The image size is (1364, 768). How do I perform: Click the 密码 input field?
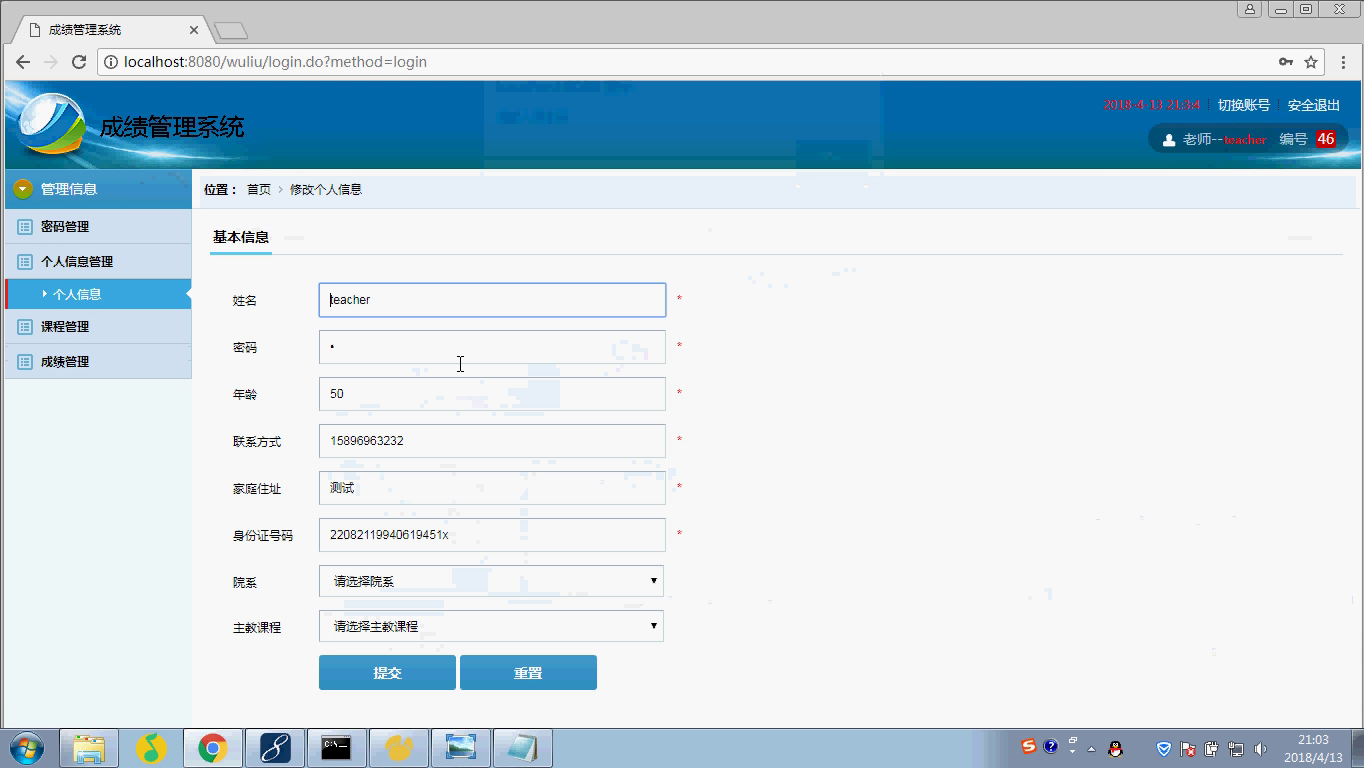click(x=492, y=347)
